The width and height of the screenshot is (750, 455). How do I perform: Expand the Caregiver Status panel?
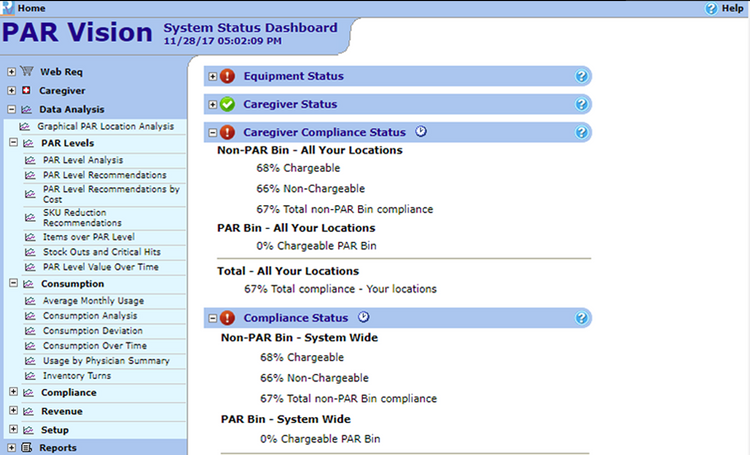tap(213, 104)
